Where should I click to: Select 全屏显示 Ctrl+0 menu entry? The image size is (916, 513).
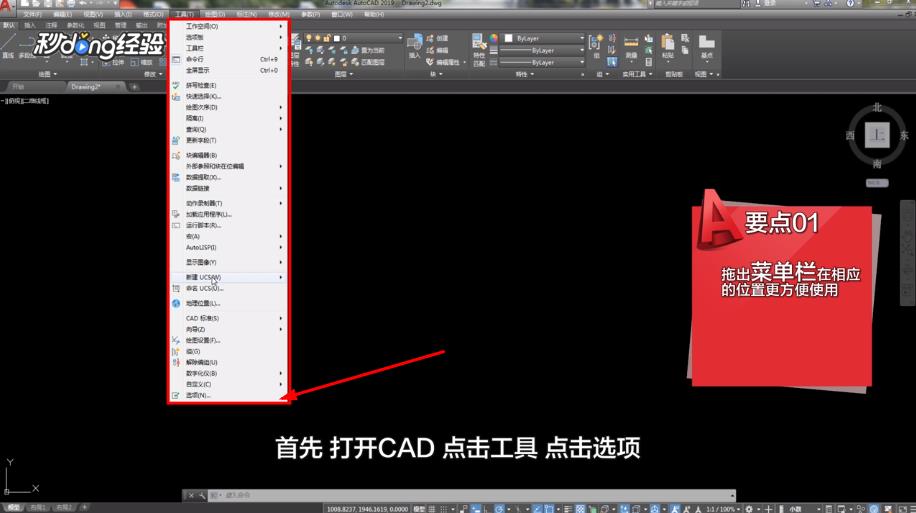[x=228, y=70]
